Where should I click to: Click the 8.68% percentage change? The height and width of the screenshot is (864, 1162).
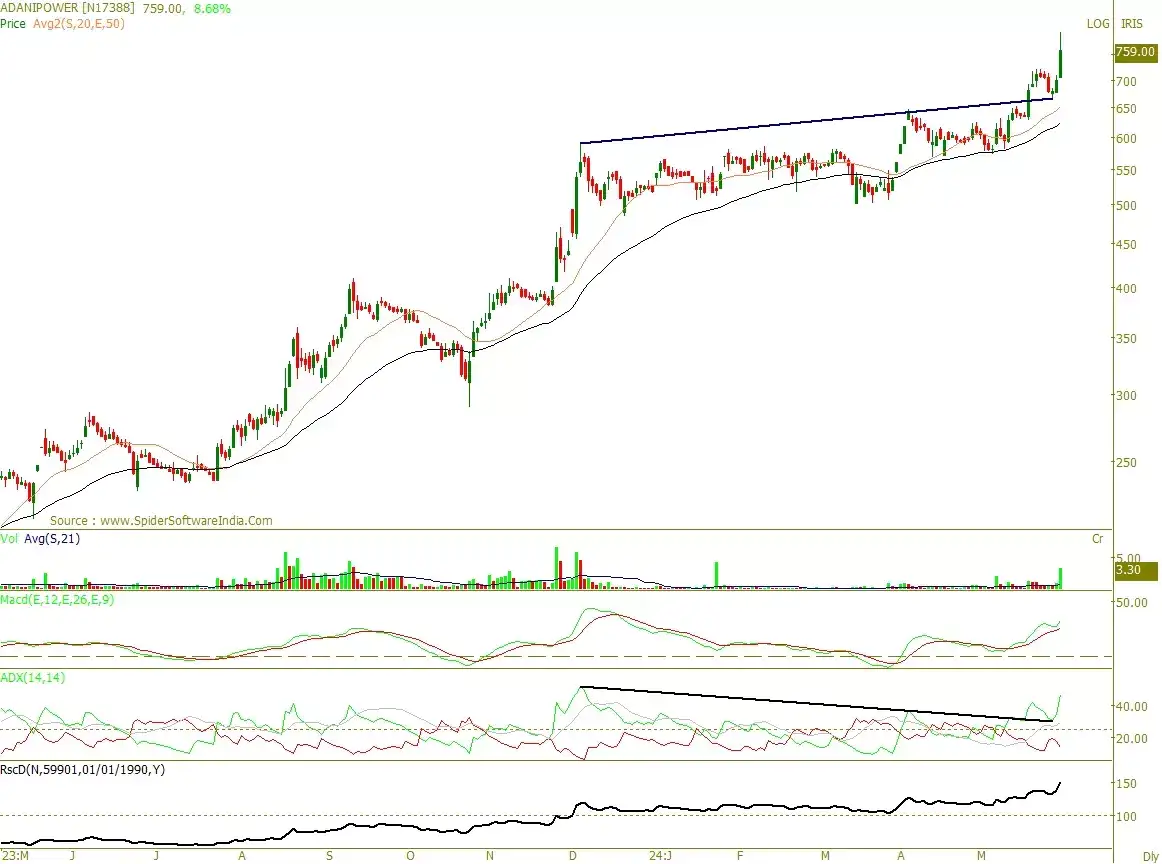(x=211, y=8)
